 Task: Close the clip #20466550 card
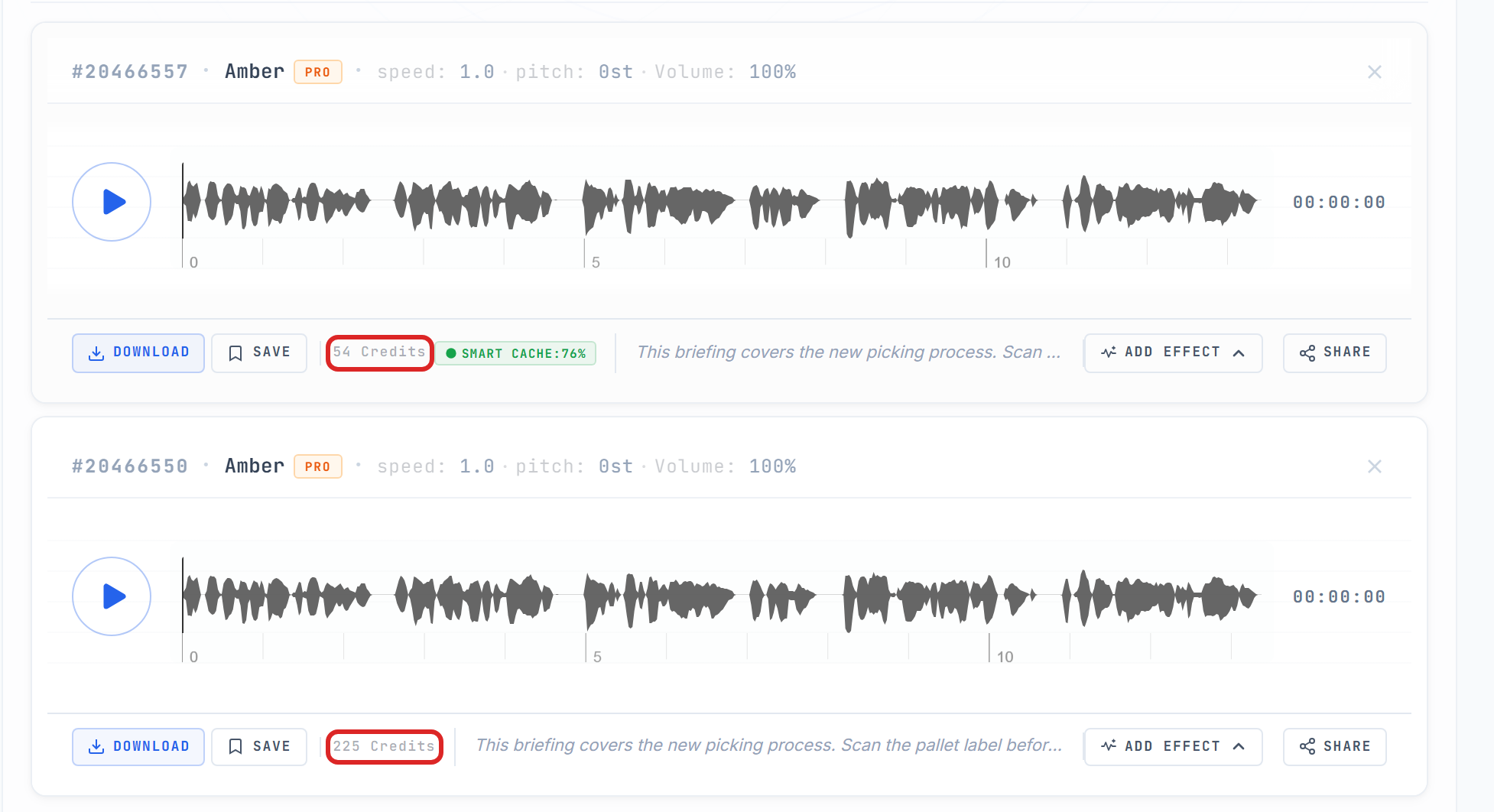click(1375, 466)
